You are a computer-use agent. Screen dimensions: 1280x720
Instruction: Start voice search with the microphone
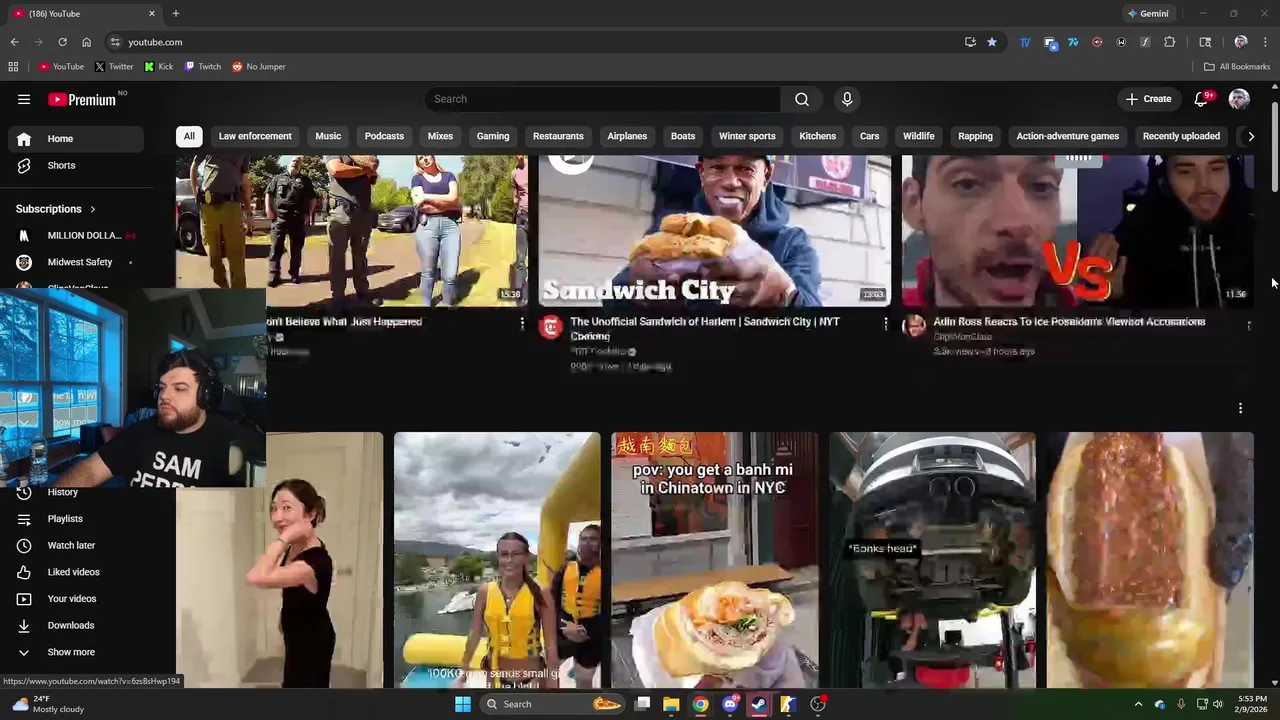(x=847, y=99)
